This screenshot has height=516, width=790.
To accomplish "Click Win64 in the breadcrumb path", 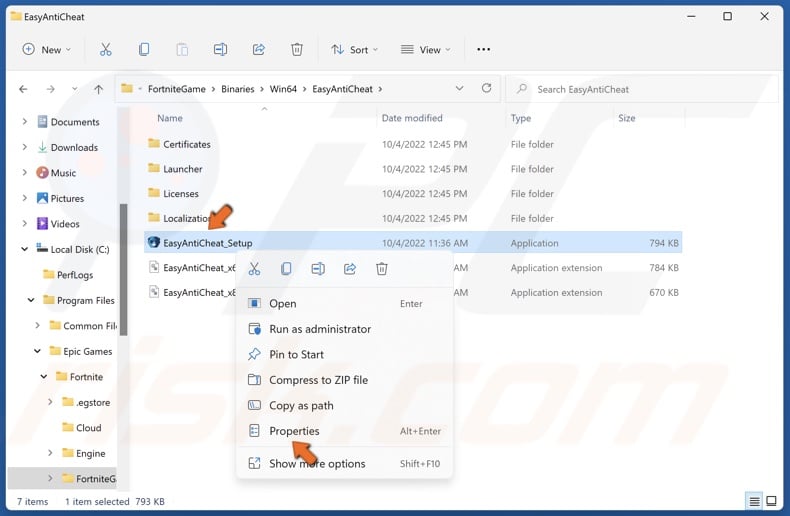I will click(283, 89).
